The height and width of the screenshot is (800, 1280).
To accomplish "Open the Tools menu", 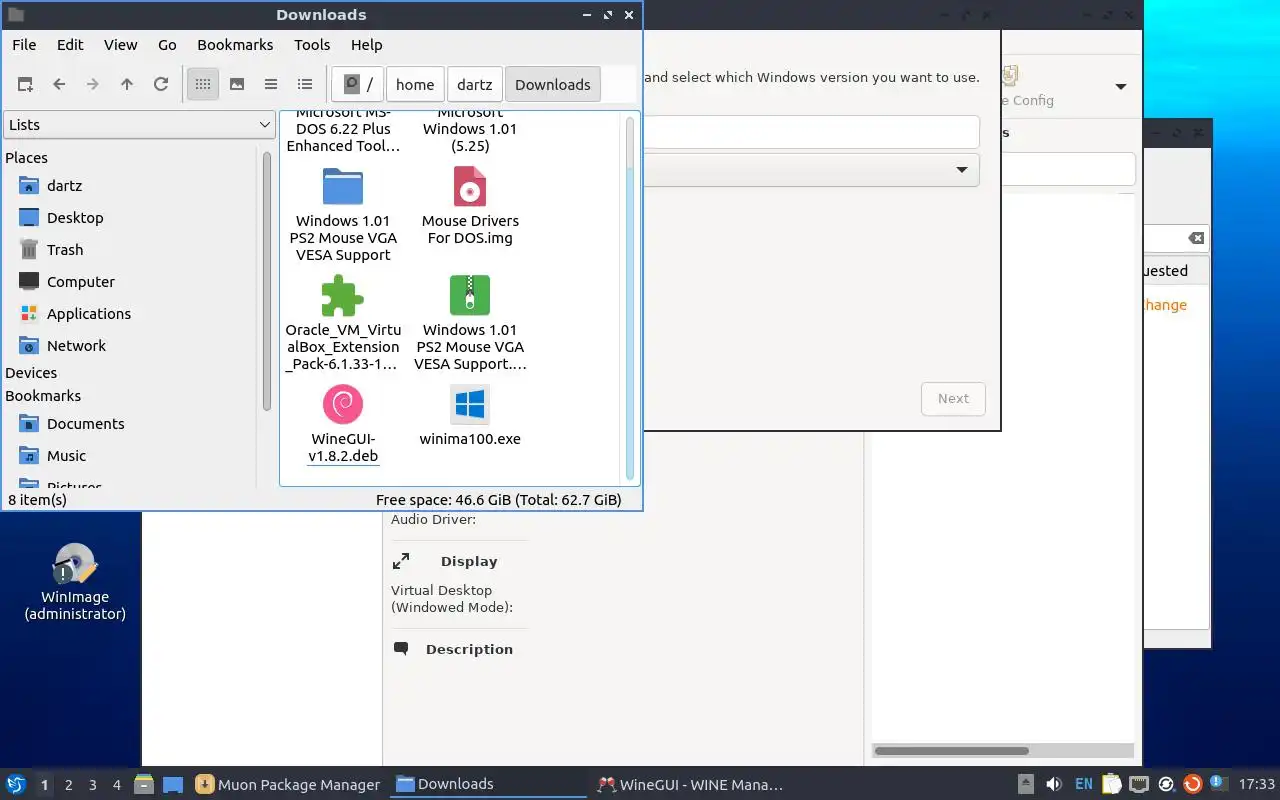I will (312, 45).
